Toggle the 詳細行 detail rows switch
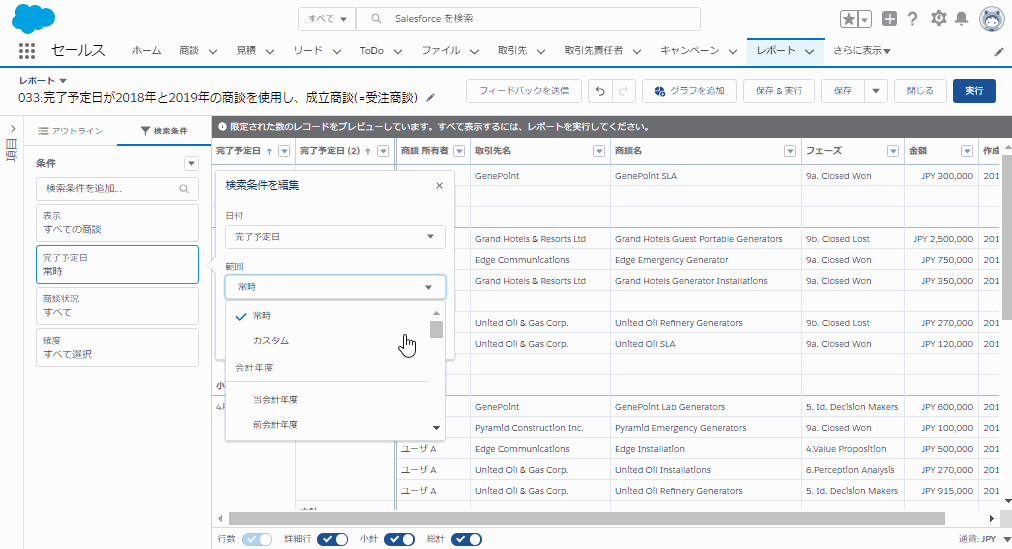Screen dimensions: 1012x549 click(332, 539)
